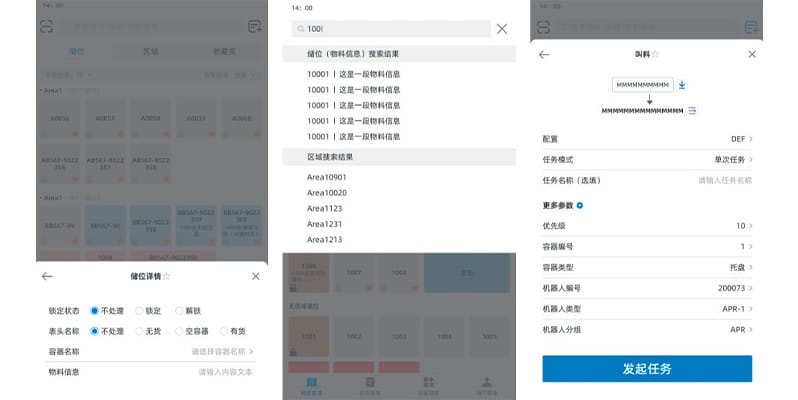Select Area10901 from region results
This screenshot has height=400, width=798.
[x=327, y=177]
